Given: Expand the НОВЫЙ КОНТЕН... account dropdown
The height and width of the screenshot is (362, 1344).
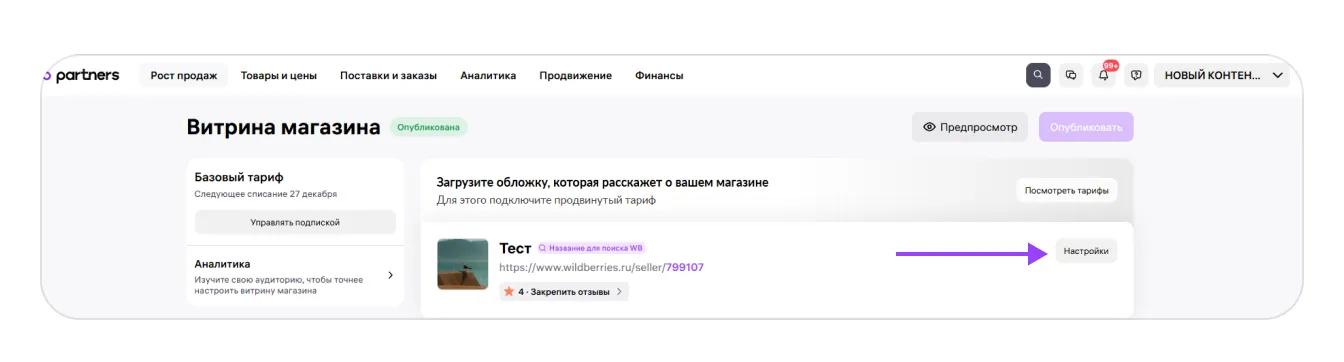Looking at the screenshot, I should pos(1221,75).
